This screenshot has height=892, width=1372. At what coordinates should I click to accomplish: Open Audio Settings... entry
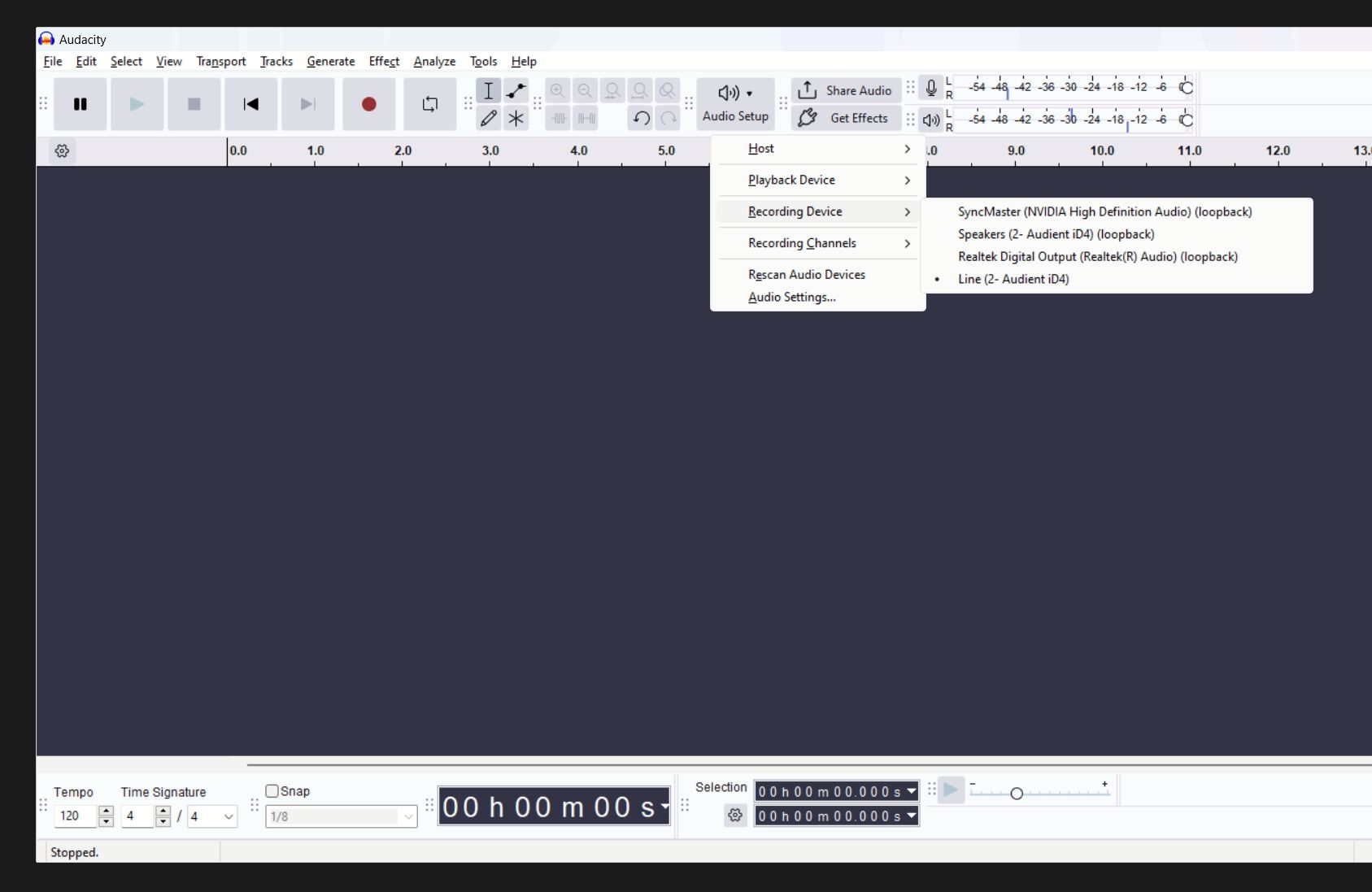[x=817, y=298]
